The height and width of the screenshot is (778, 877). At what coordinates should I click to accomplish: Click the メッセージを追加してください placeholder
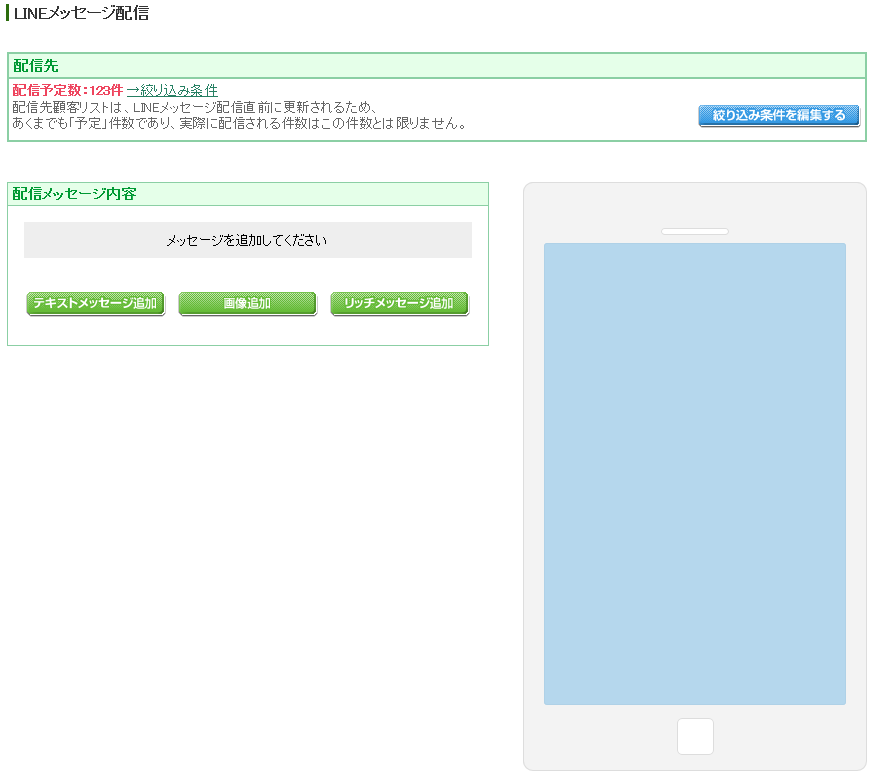(248, 240)
